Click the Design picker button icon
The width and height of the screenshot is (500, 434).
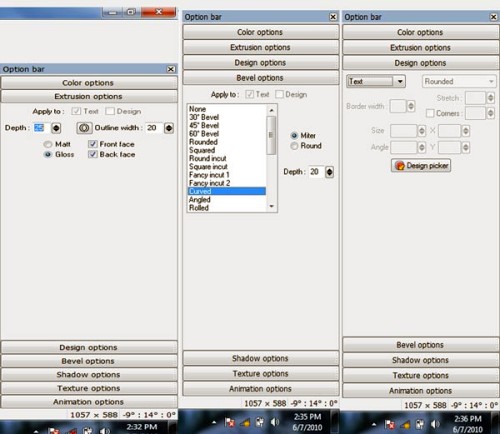point(400,165)
